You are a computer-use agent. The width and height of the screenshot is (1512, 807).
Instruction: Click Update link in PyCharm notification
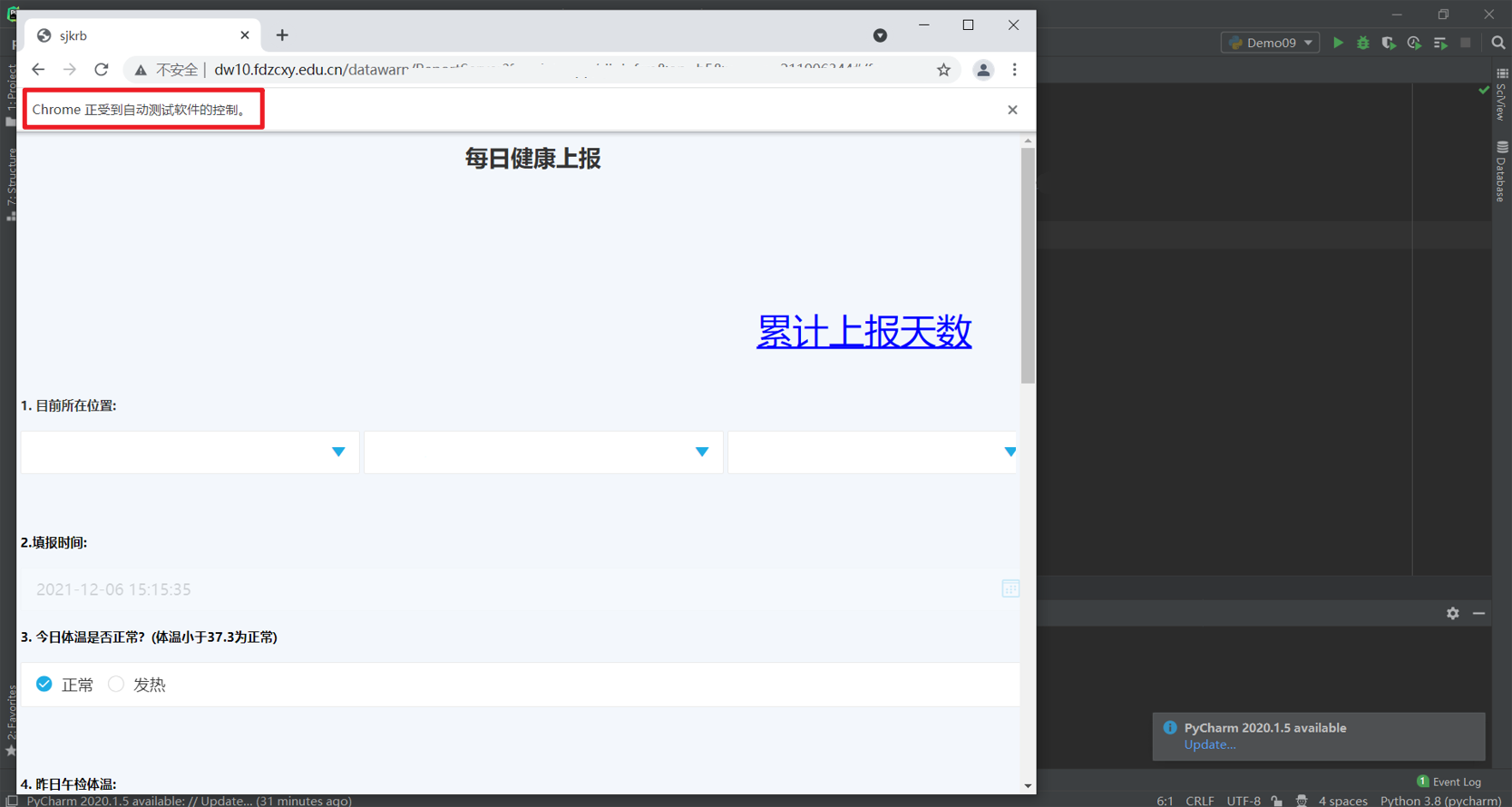coord(1210,744)
